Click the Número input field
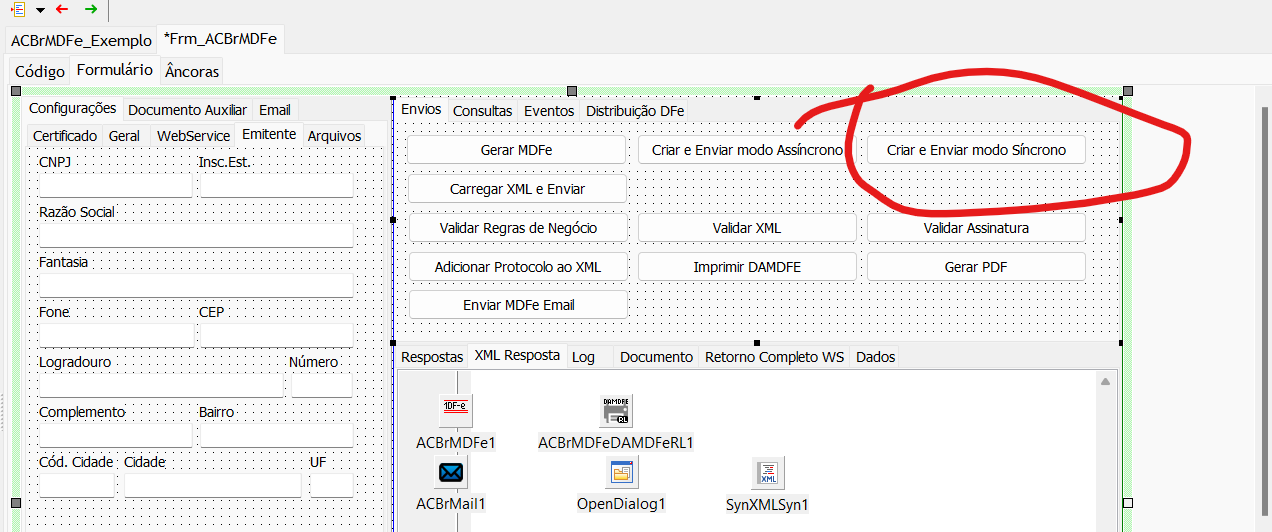 [322, 385]
